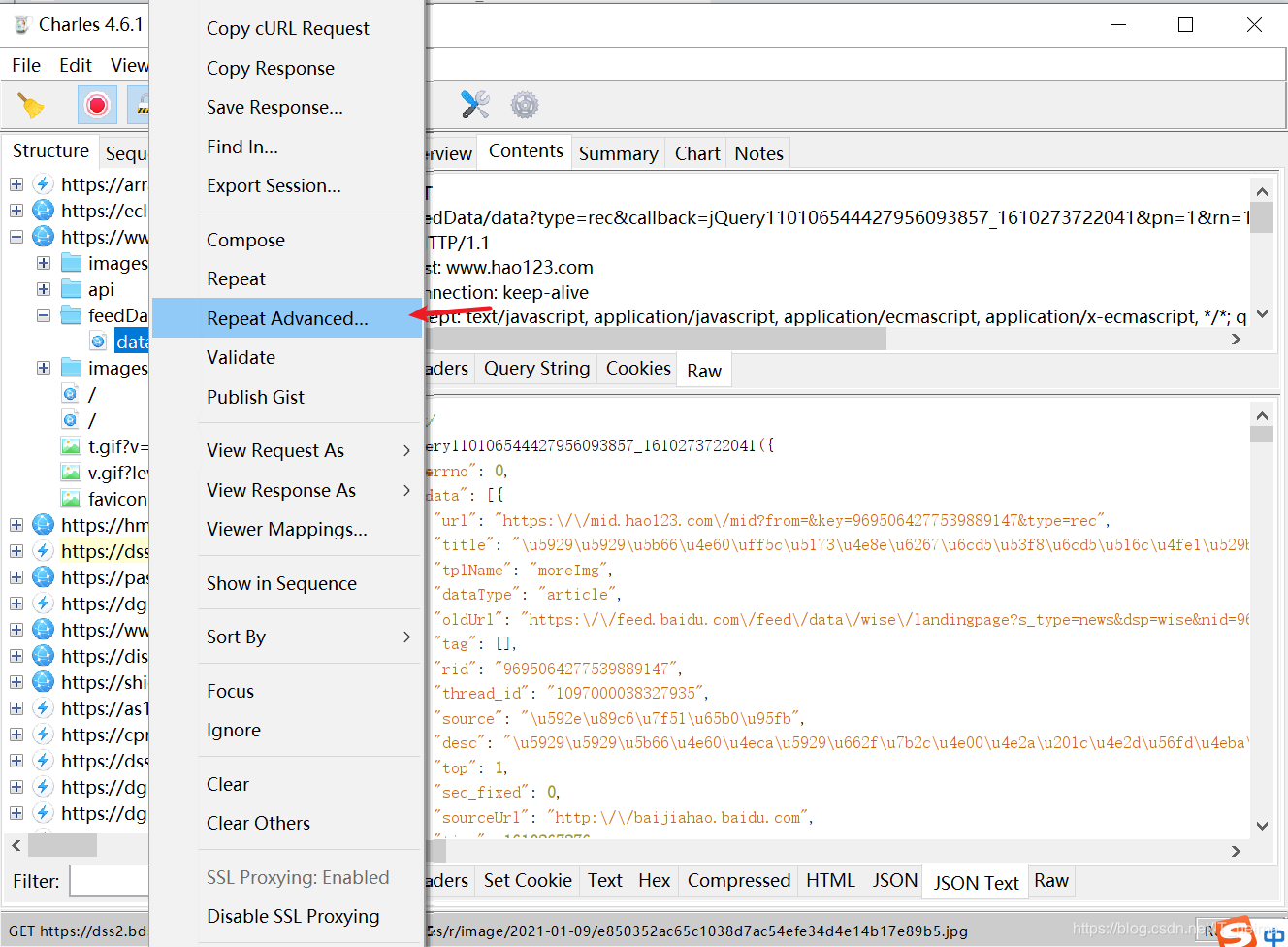1288x947 pixels.
Task: Click the v.gif image file icon
Action: (71, 473)
